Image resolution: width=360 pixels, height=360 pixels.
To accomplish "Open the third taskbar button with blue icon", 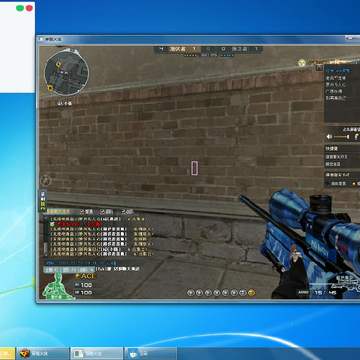I will 151,353.
